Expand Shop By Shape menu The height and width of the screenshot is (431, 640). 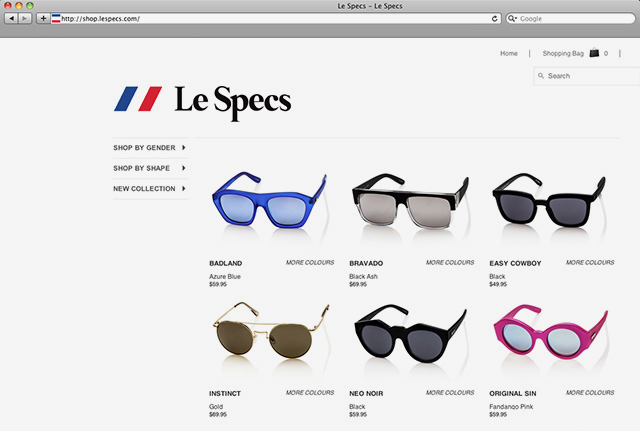(150, 168)
